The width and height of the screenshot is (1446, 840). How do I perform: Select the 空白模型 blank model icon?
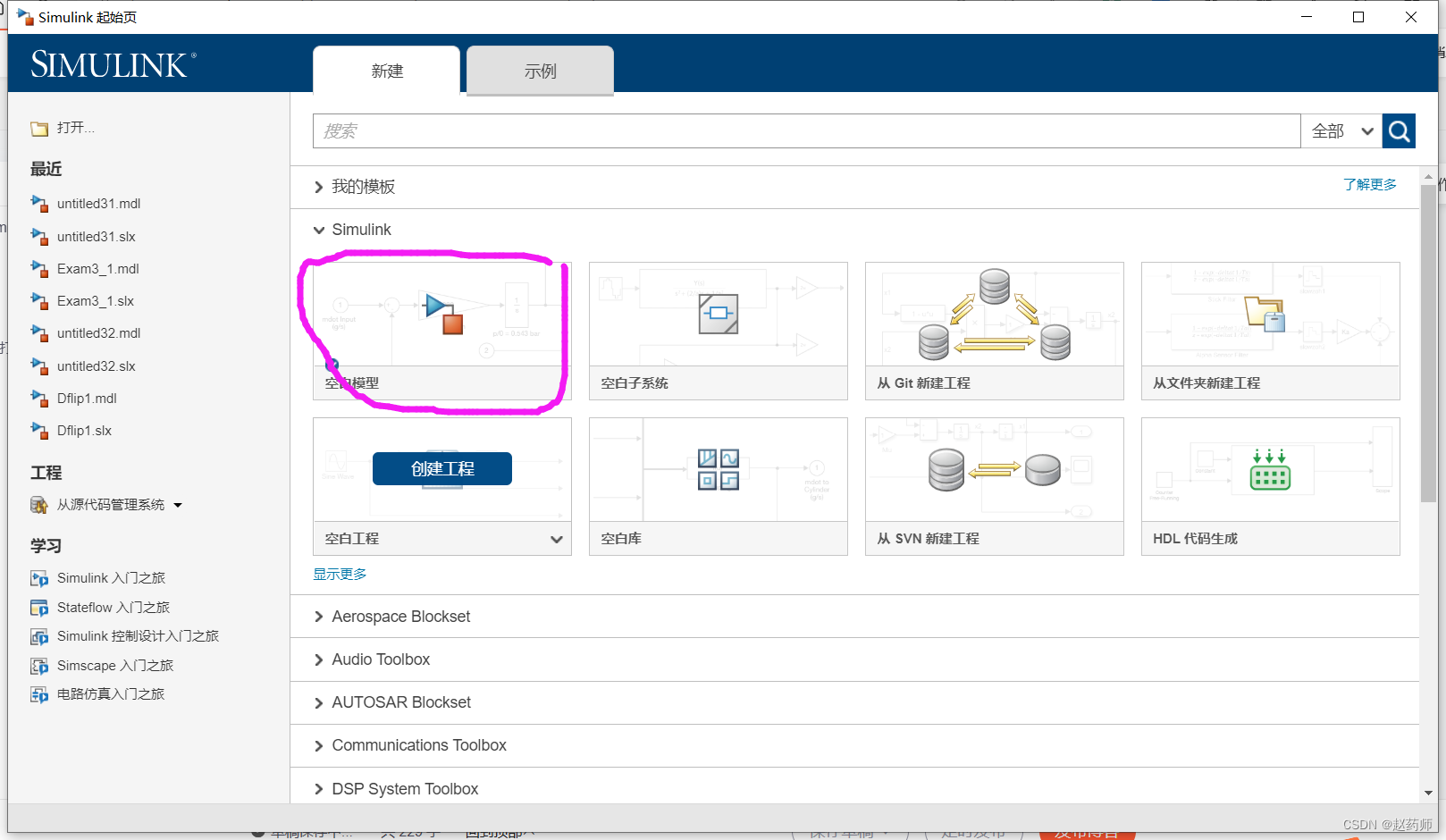(442, 314)
